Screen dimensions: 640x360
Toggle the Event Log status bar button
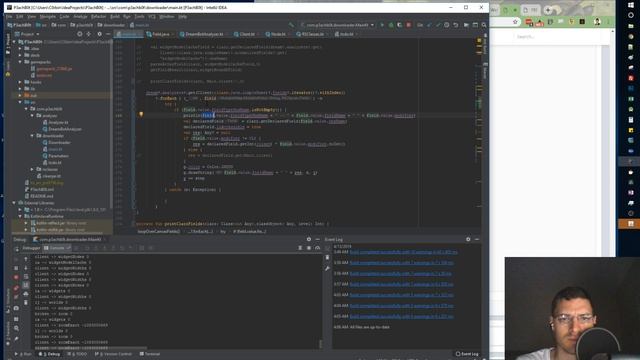tap(467, 354)
